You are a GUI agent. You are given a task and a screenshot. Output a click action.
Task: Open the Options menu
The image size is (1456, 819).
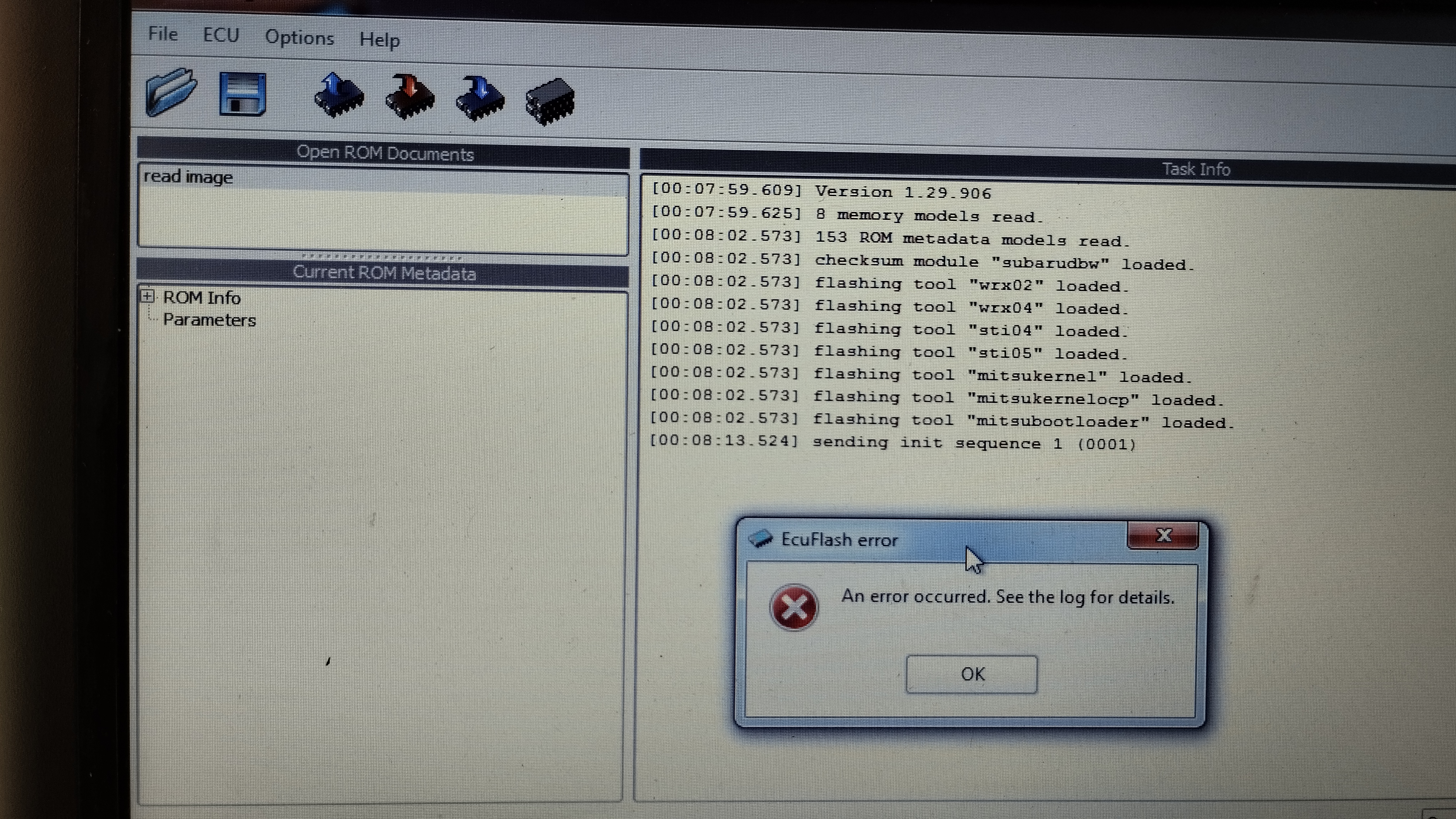[299, 38]
